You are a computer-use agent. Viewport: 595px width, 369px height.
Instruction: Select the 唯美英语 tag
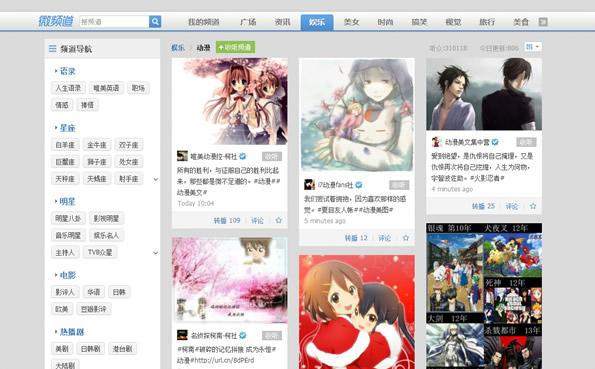(106, 88)
